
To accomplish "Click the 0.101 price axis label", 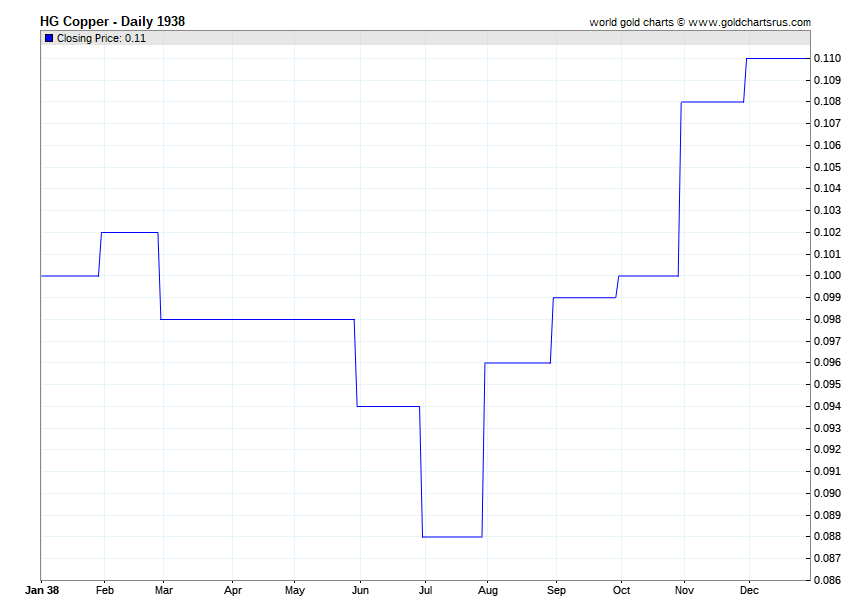I will (x=827, y=254).
